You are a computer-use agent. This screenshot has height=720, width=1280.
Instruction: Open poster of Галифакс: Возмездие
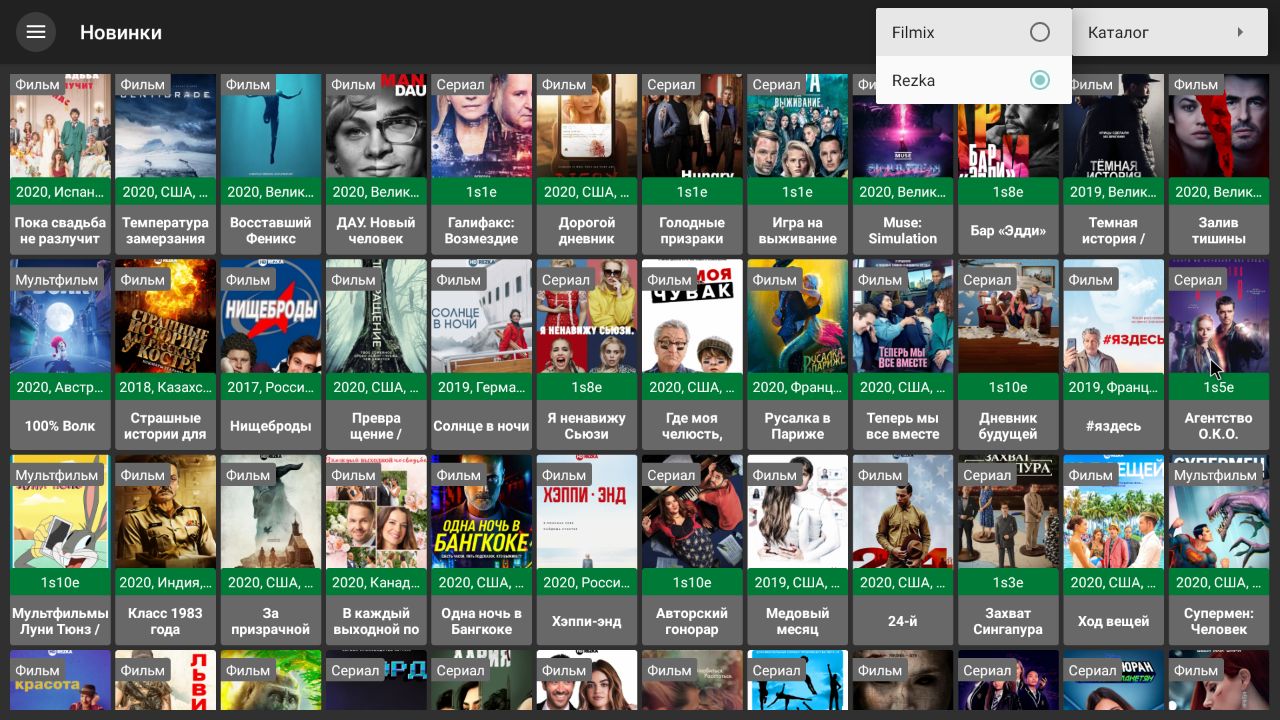pyautogui.click(x=481, y=126)
